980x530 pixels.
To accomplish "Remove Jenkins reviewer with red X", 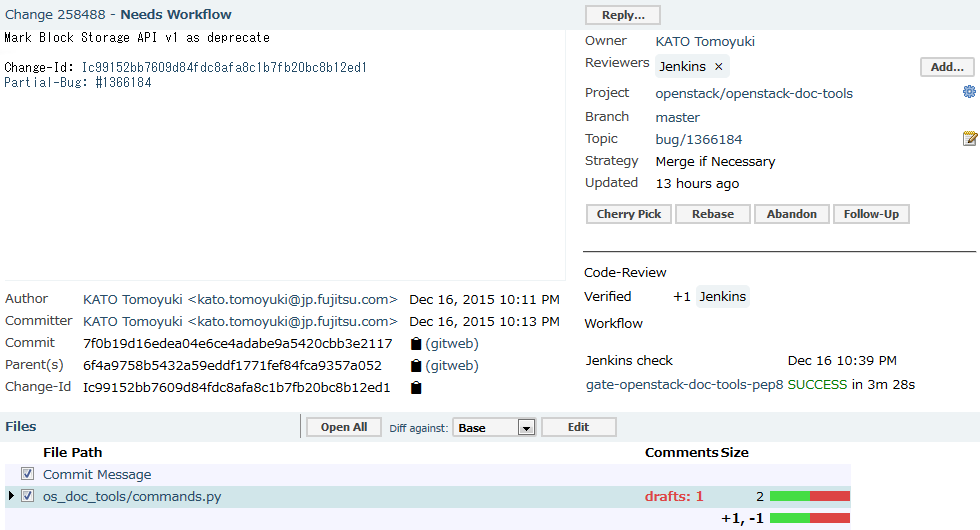I will (x=718, y=67).
